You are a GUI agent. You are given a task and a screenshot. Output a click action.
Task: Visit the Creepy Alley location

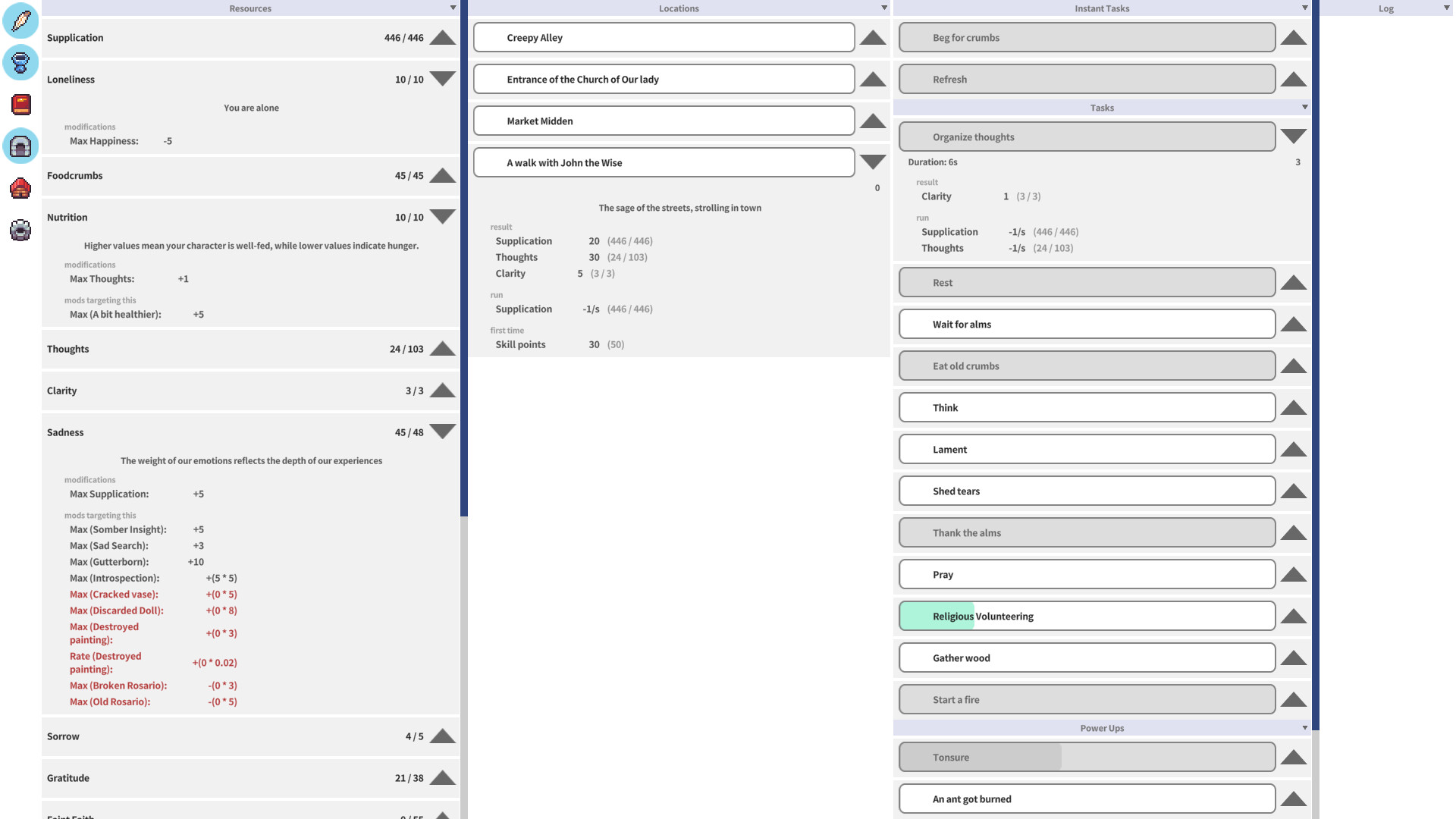[664, 37]
